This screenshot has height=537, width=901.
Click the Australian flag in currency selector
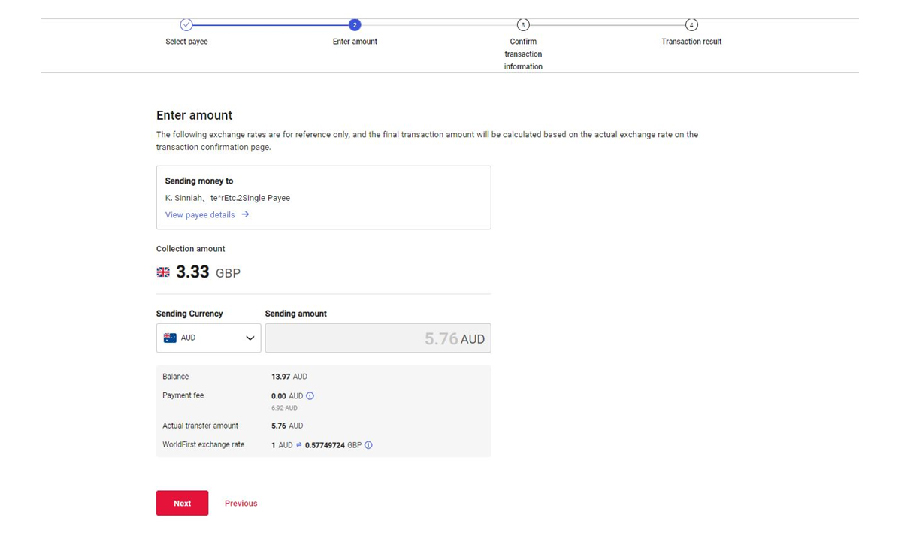tap(170, 338)
